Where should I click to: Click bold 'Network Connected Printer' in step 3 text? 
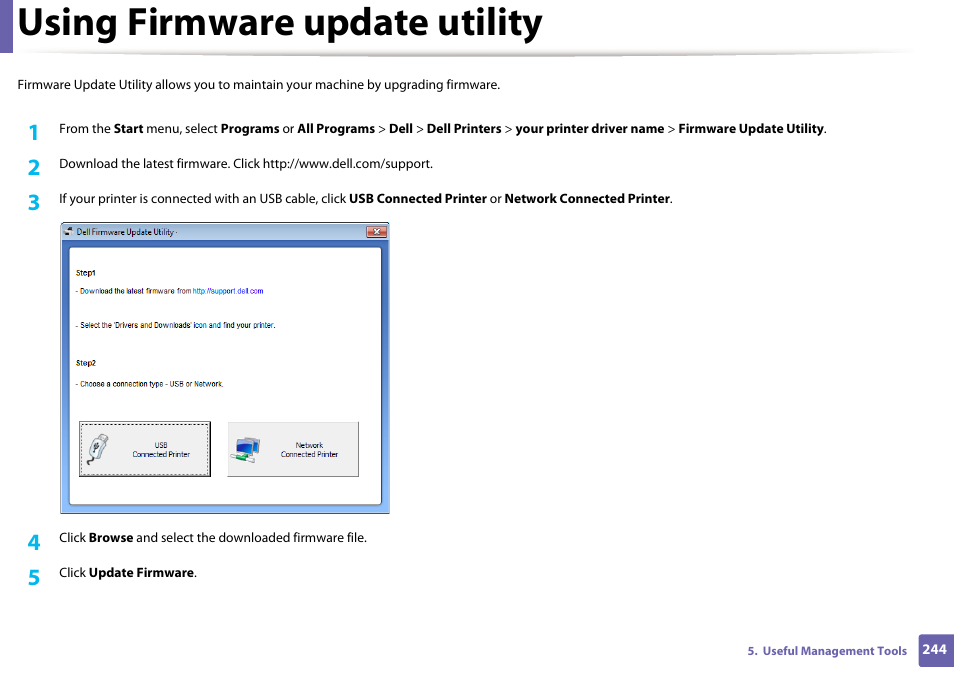587,199
